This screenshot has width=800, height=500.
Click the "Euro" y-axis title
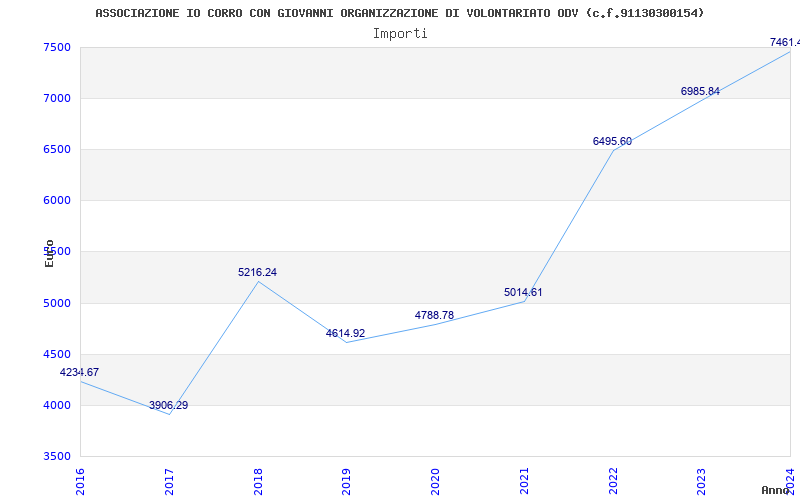coord(49,254)
